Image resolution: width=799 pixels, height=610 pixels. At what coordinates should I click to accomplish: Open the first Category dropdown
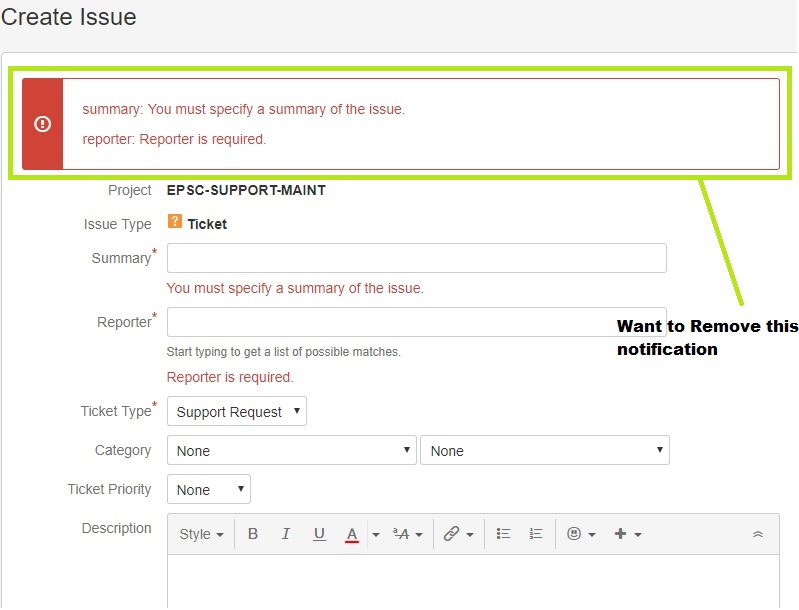(291, 450)
